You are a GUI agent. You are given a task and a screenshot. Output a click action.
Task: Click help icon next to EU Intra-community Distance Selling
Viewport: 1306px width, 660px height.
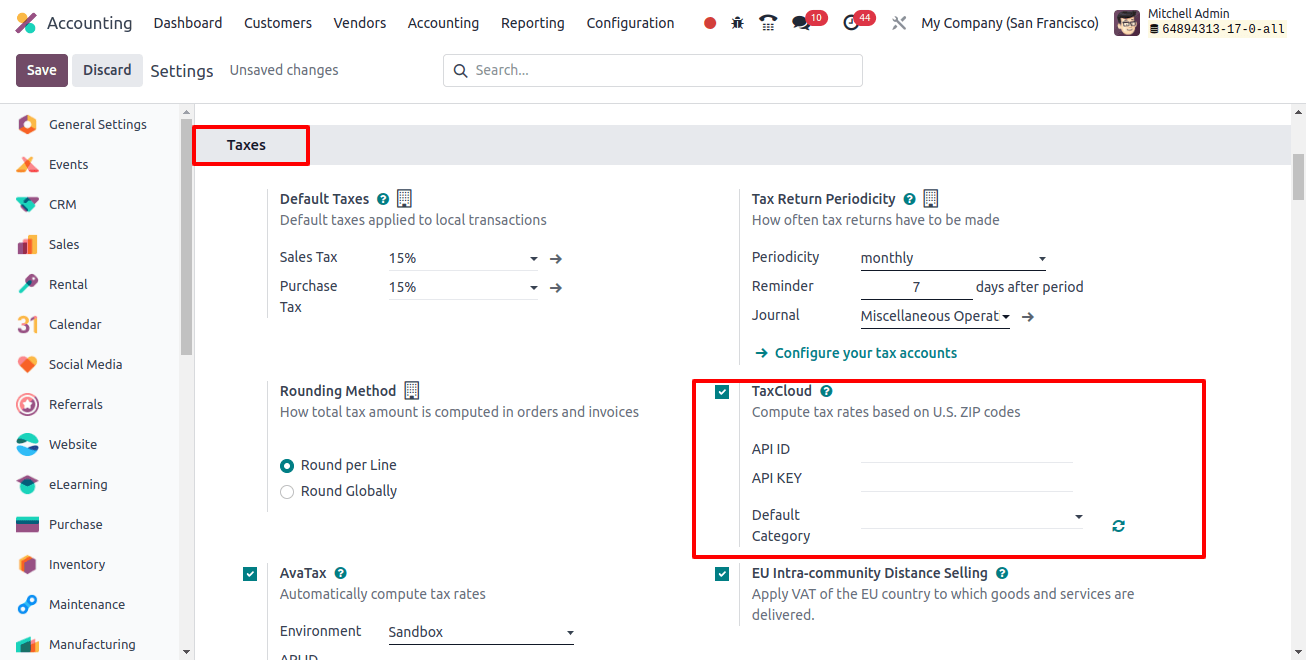[1002, 573]
